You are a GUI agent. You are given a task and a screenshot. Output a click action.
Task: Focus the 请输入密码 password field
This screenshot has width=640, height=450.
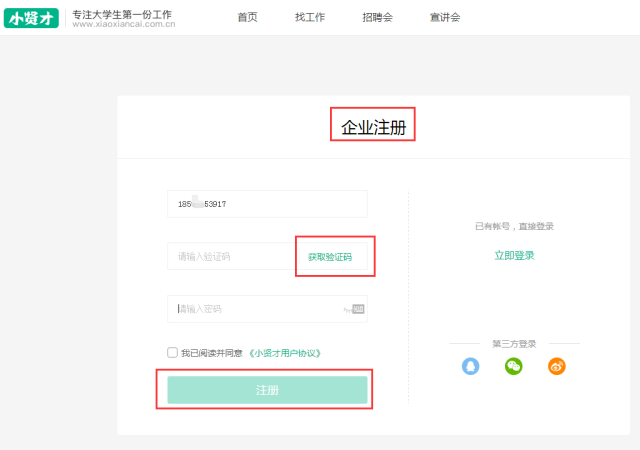pyautogui.click(x=267, y=309)
